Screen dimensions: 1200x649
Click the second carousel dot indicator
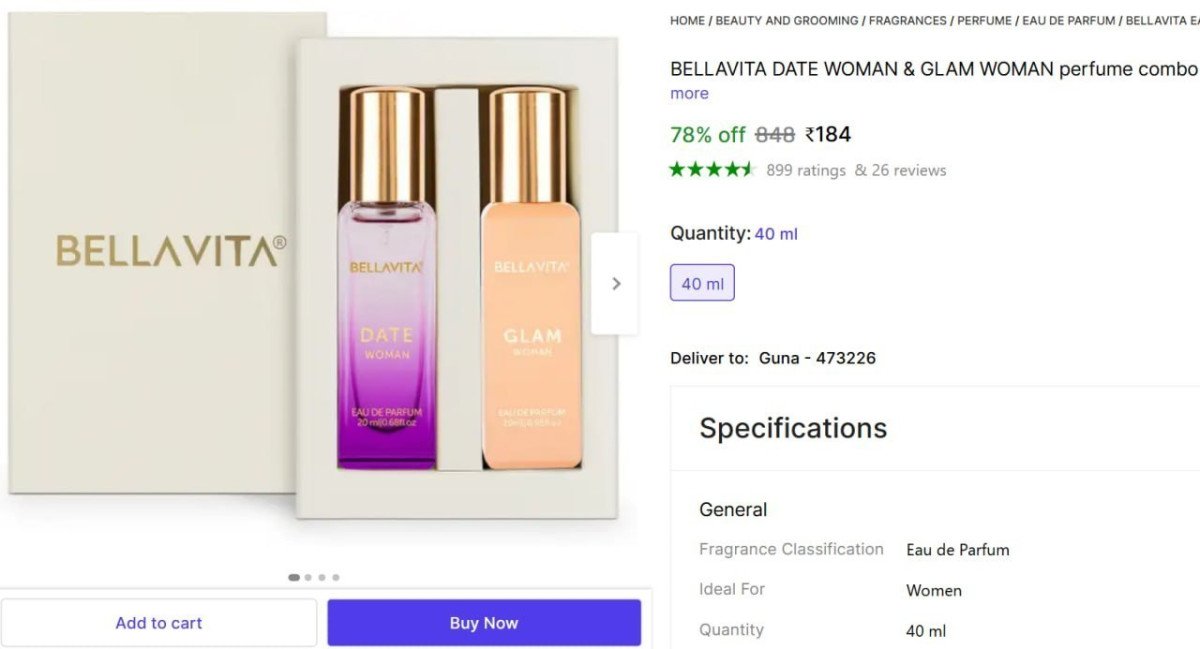307,577
